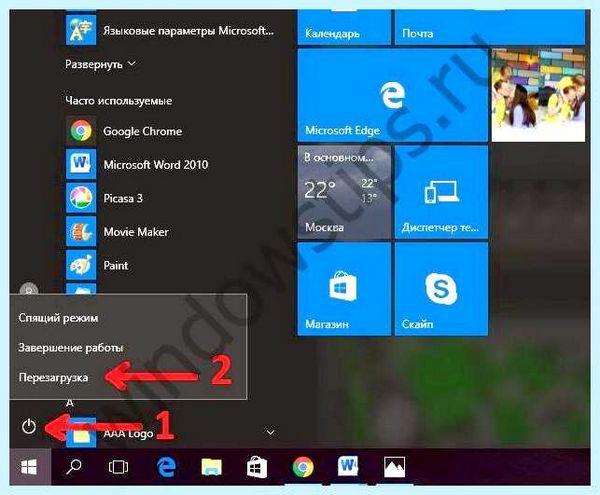Open Google Chrome label in app list

coord(142,131)
